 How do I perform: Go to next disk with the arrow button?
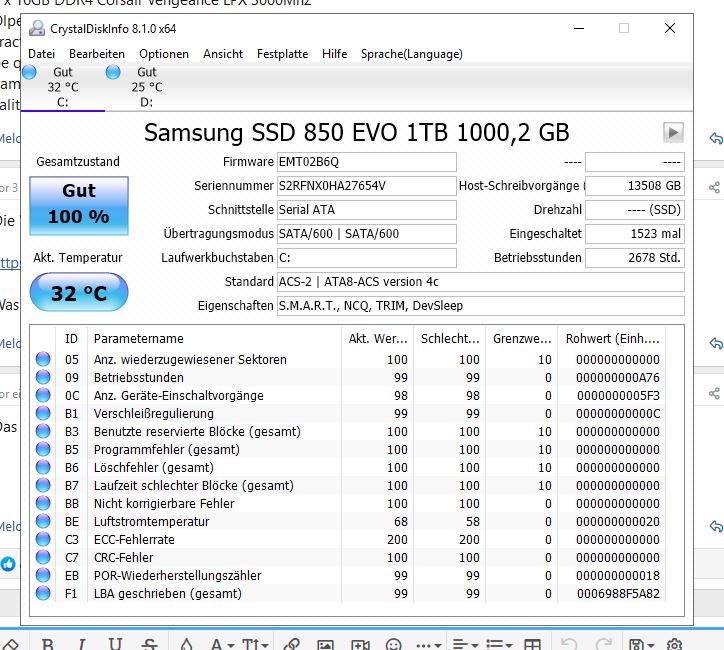(673, 133)
